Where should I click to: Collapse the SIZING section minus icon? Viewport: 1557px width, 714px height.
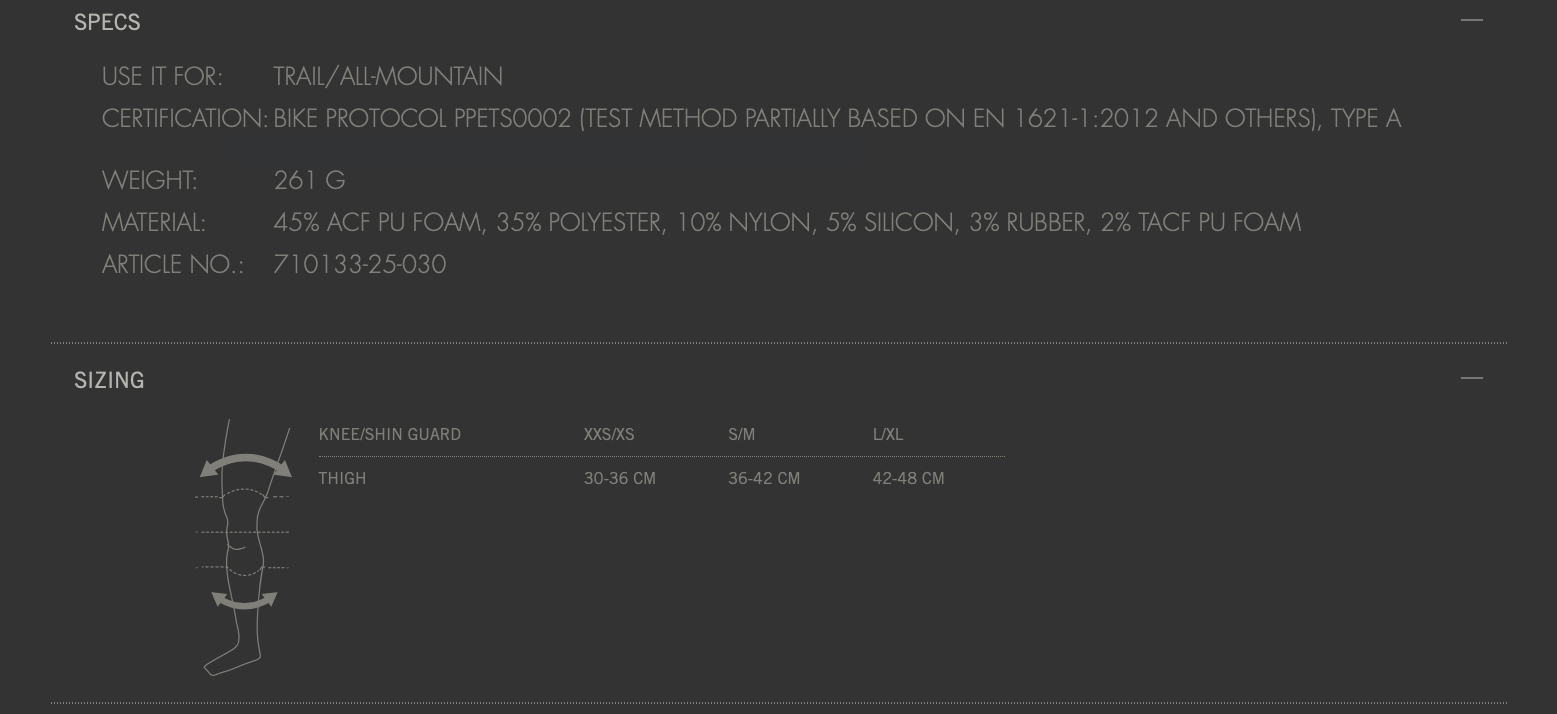pos(1471,378)
